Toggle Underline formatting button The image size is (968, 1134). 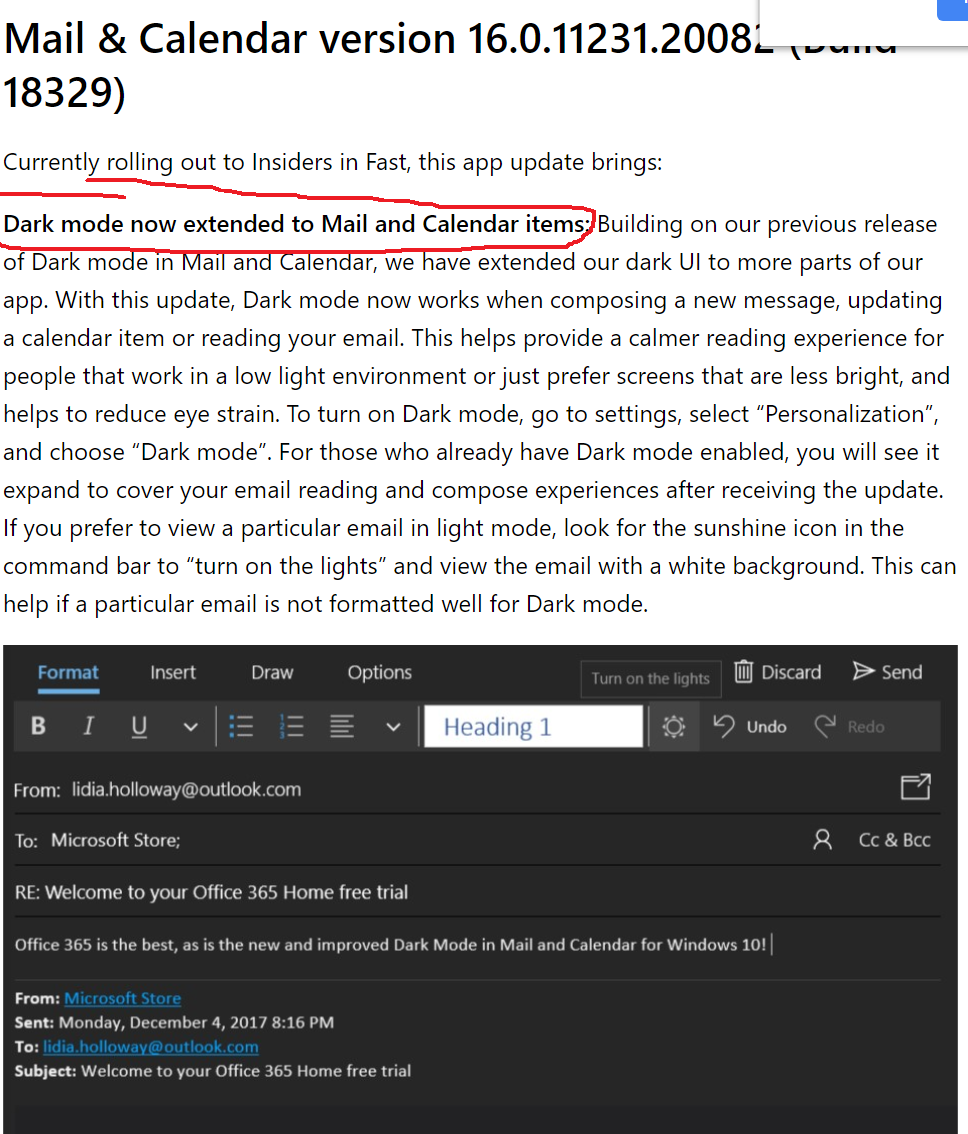click(139, 726)
